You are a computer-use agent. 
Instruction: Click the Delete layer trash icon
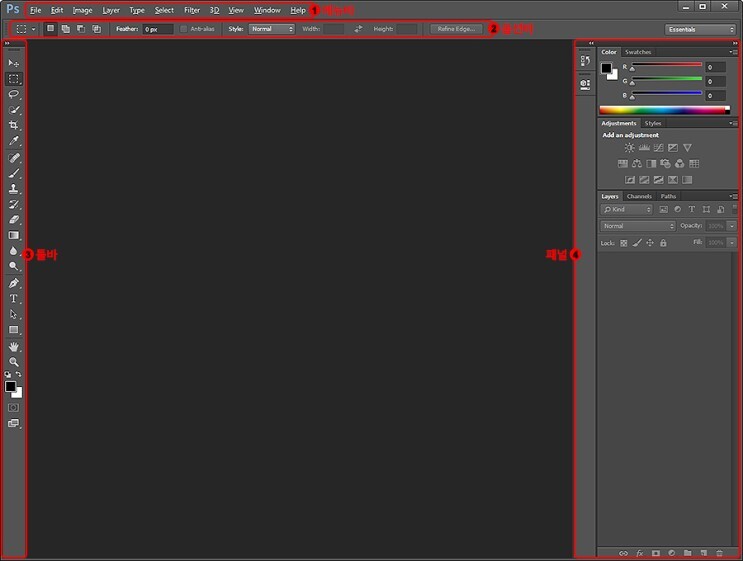point(719,553)
